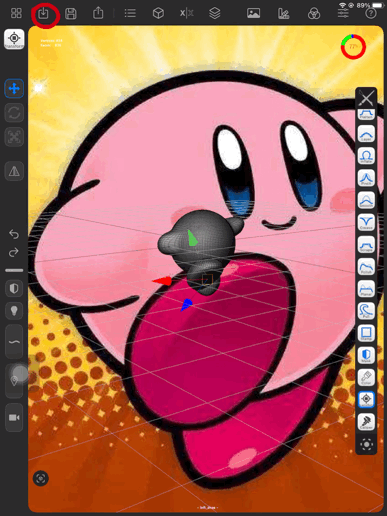
Task: Open the background image menu
Action: pos(253,13)
